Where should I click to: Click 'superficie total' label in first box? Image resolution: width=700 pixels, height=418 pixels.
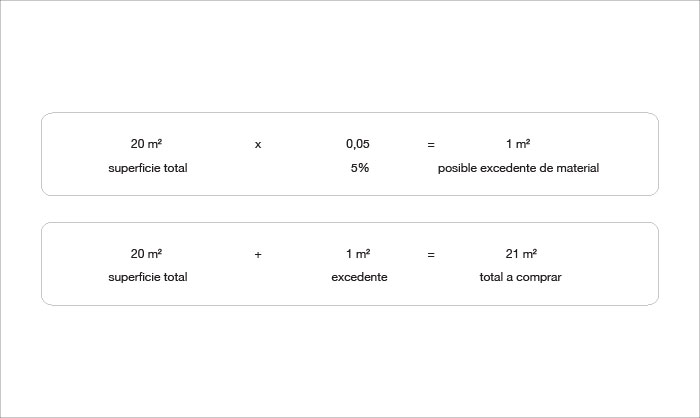click(148, 168)
